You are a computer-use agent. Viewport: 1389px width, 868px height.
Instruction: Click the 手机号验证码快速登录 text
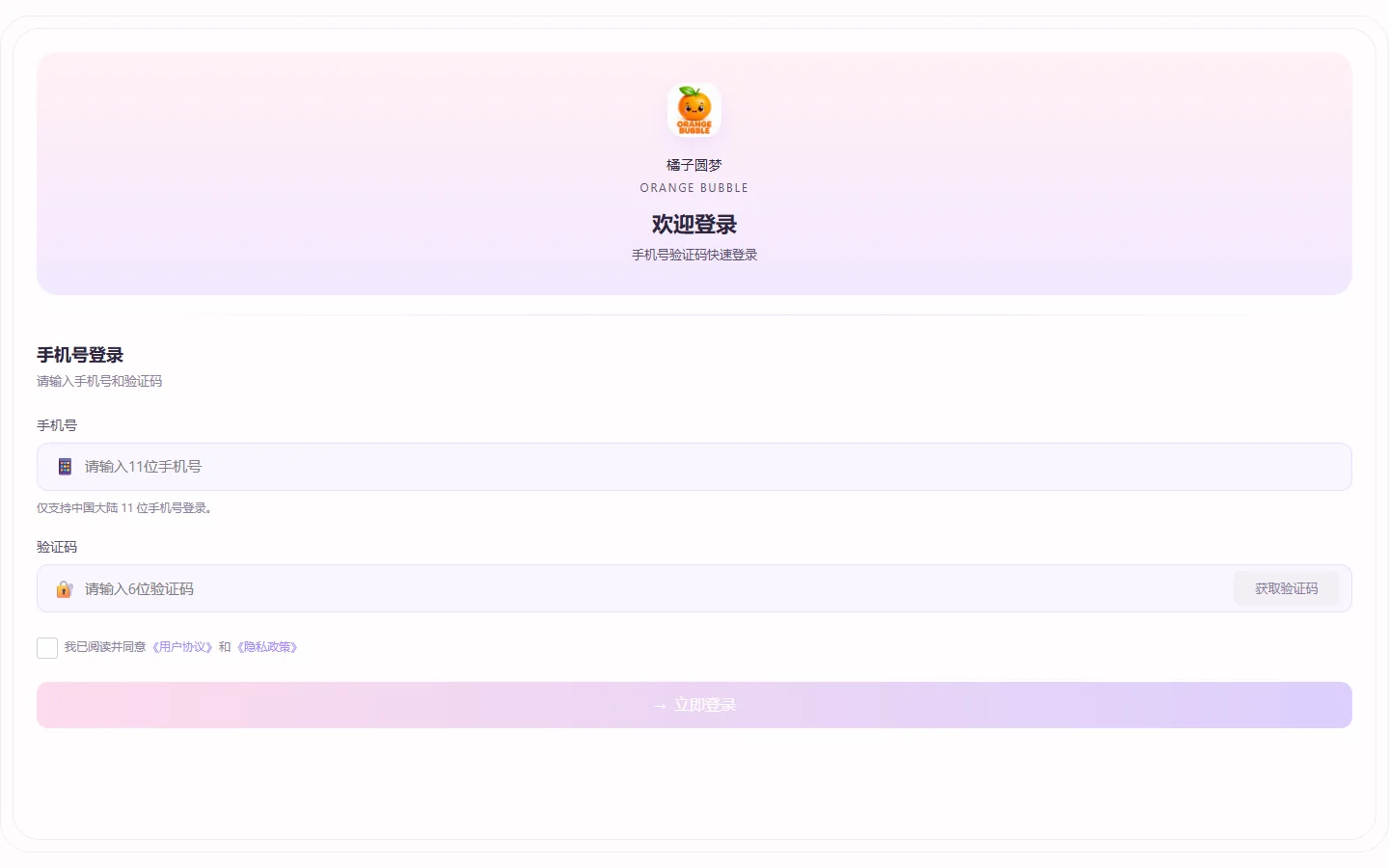(694, 255)
